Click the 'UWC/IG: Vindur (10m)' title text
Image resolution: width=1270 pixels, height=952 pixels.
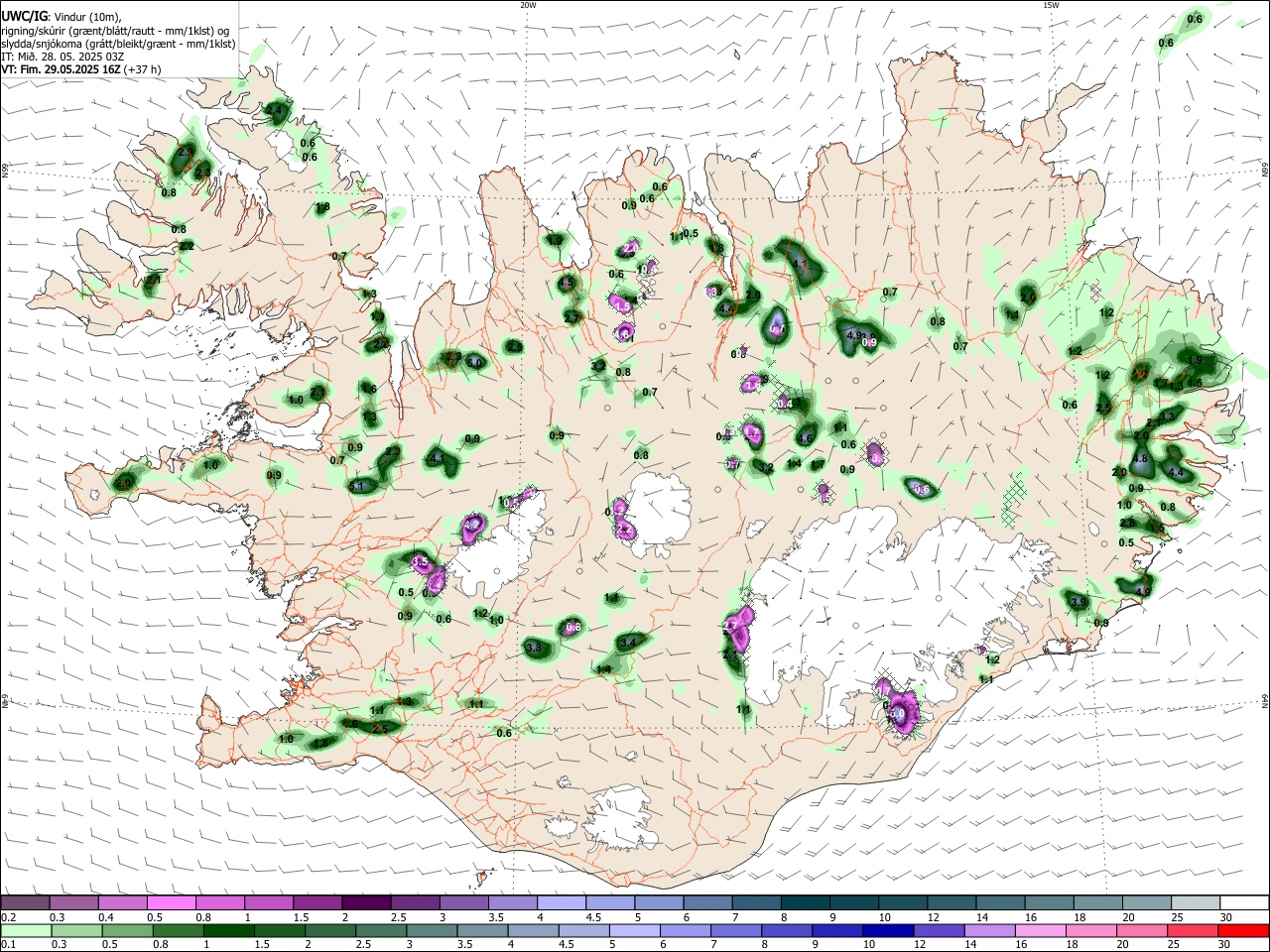point(61,17)
